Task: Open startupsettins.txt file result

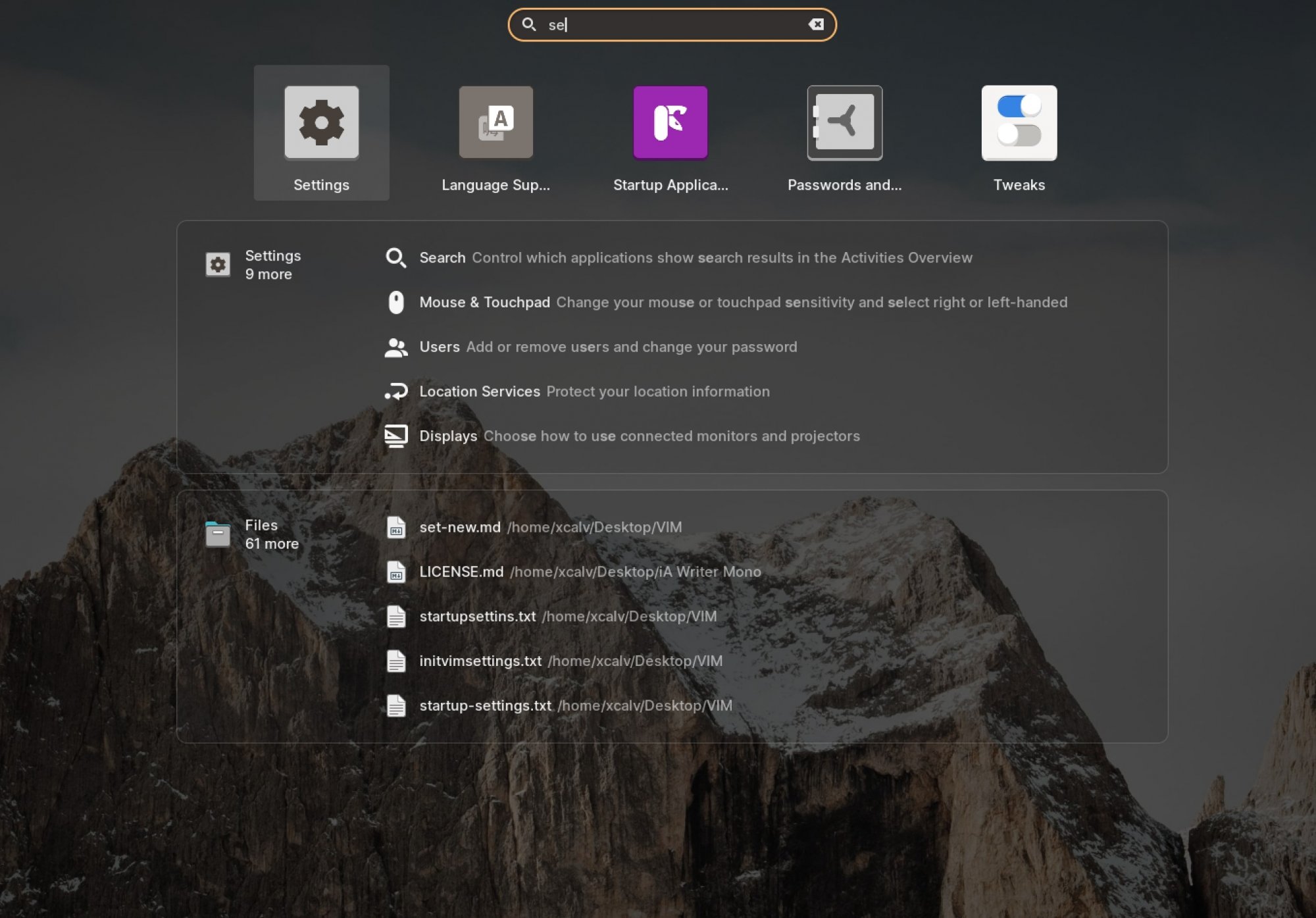Action: (567, 617)
